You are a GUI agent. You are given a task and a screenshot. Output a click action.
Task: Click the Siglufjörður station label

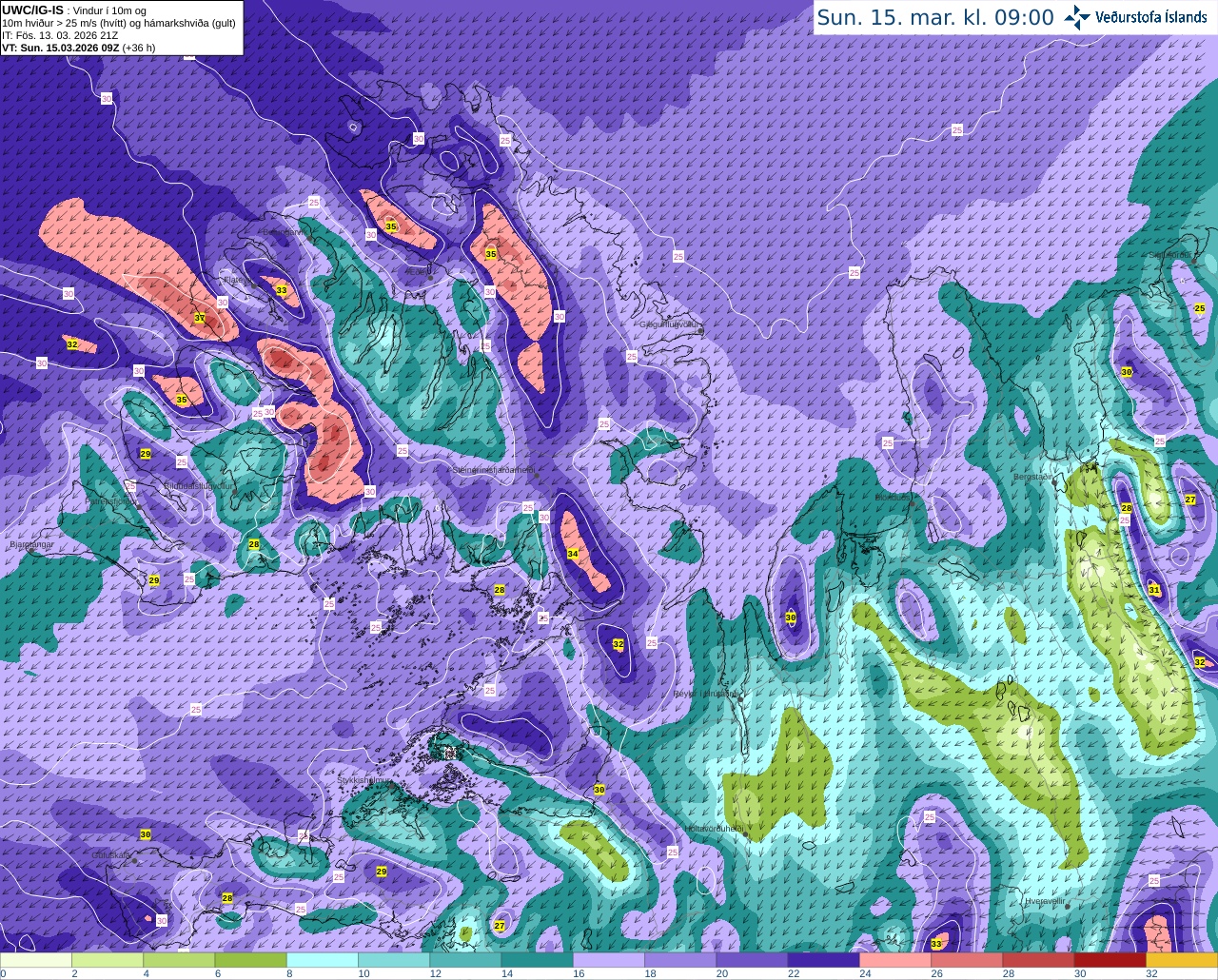pos(1170,255)
